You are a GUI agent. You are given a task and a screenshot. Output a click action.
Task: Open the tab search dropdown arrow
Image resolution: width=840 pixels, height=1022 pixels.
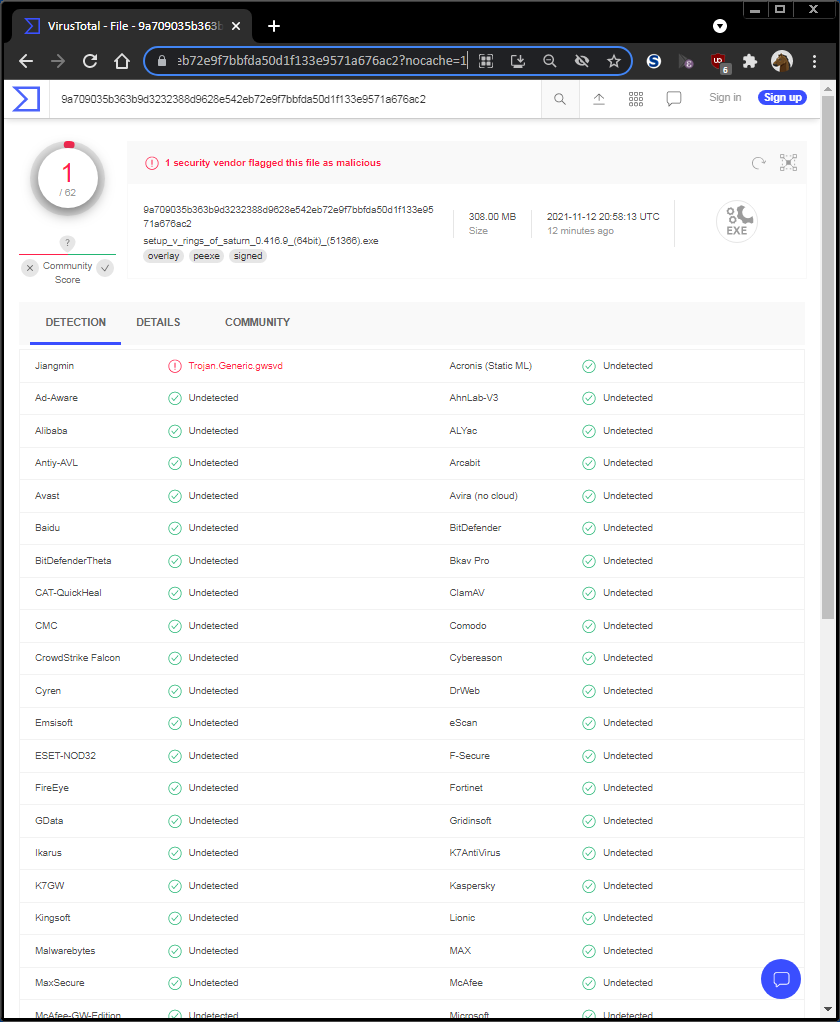pyautogui.click(x=719, y=26)
